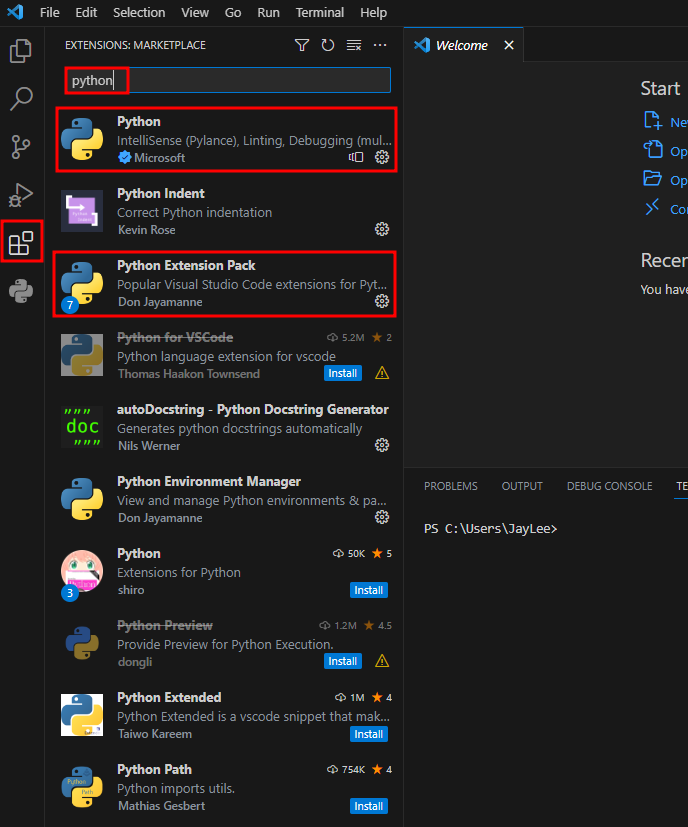The height and width of the screenshot is (827, 688).
Task: Switch to the PROBLEMS panel tab
Action: point(451,486)
